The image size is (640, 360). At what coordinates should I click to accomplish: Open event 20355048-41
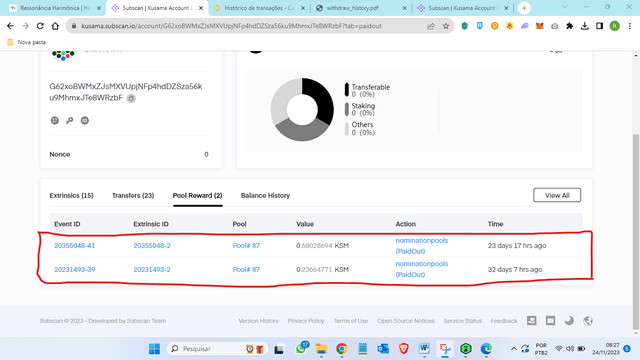pyautogui.click(x=74, y=246)
